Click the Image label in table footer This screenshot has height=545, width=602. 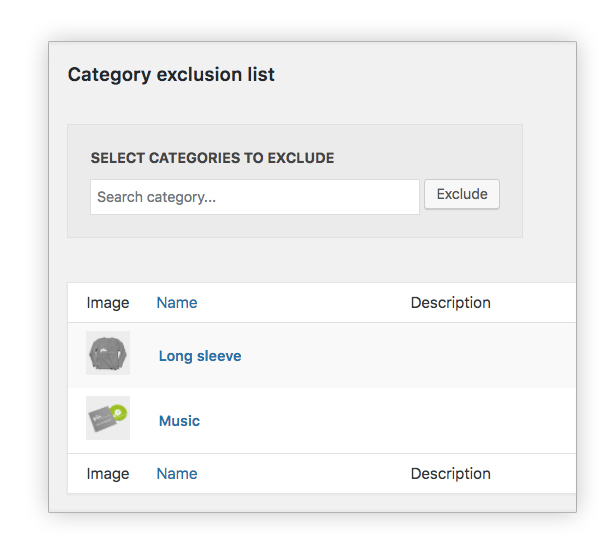click(x=108, y=474)
